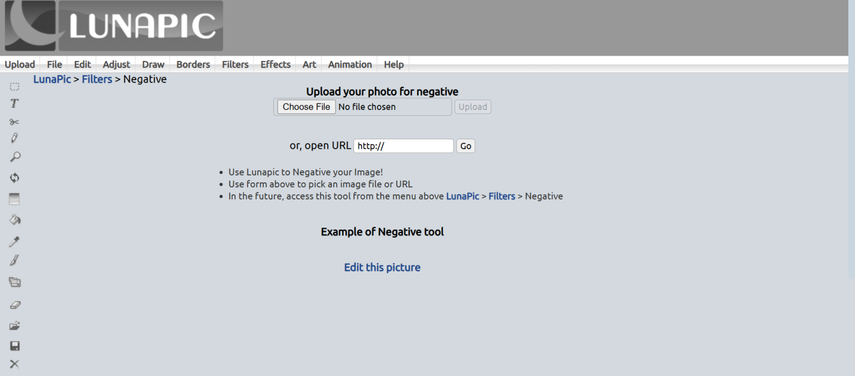Click 'Use Lunapic to Negative your Image!' text
855x376 pixels.
tap(306, 172)
